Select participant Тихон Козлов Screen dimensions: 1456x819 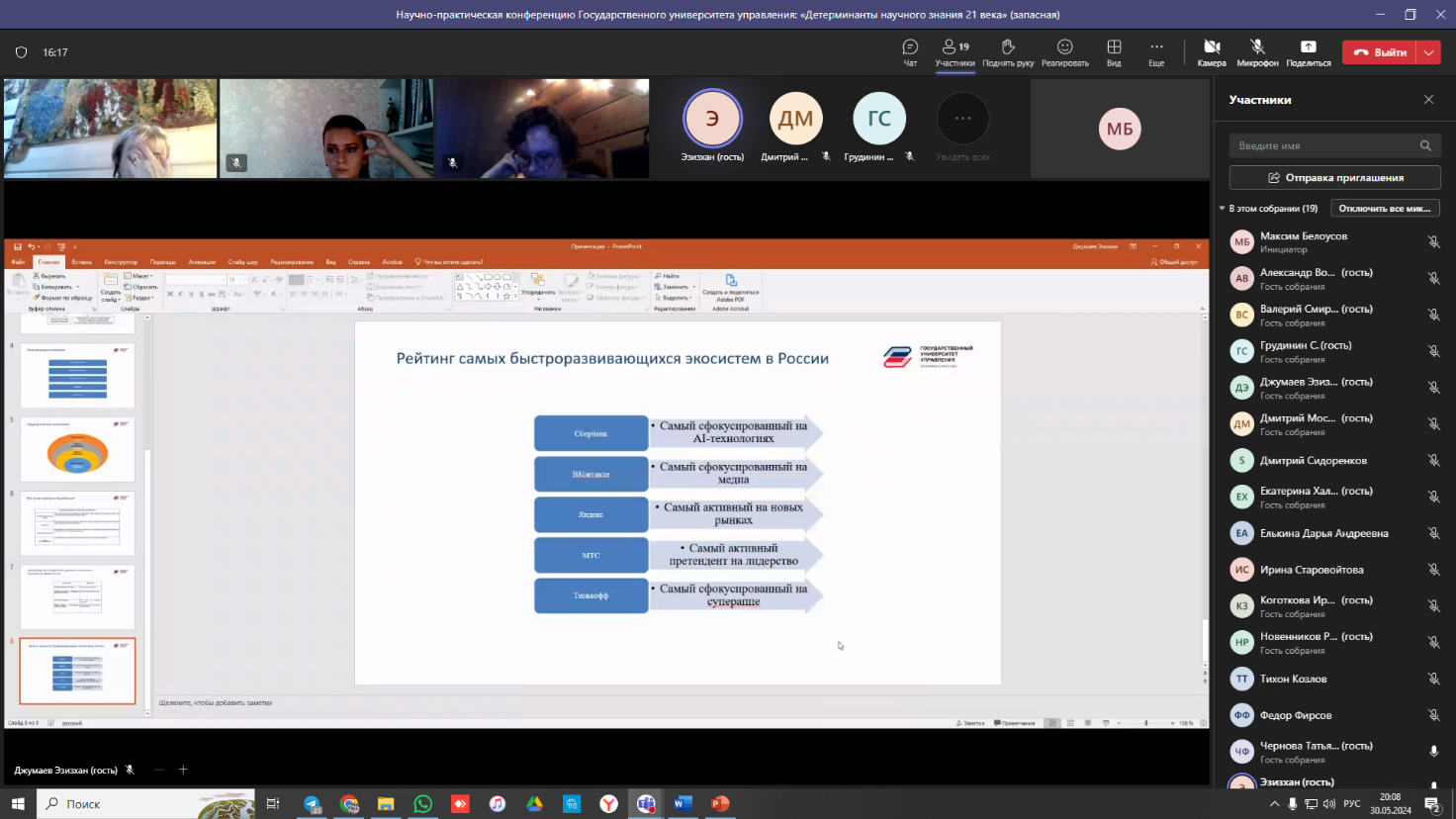coord(1334,679)
